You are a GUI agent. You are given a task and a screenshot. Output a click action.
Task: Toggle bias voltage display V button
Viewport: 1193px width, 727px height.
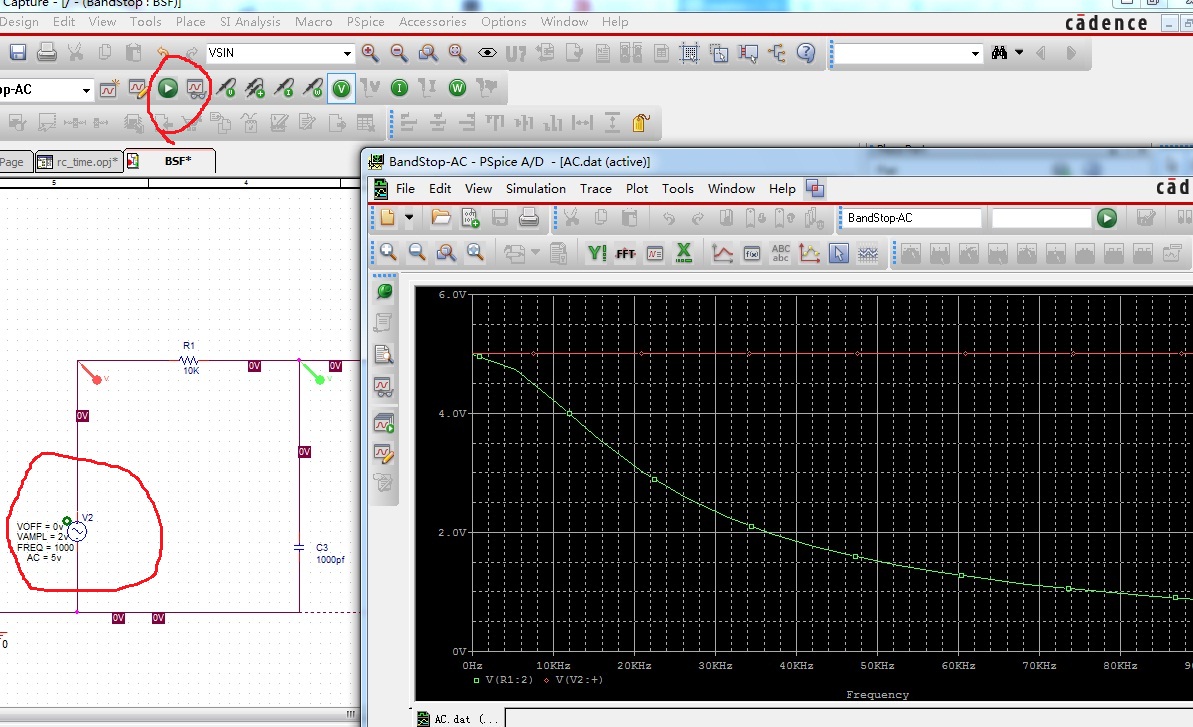(x=342, y=89)
